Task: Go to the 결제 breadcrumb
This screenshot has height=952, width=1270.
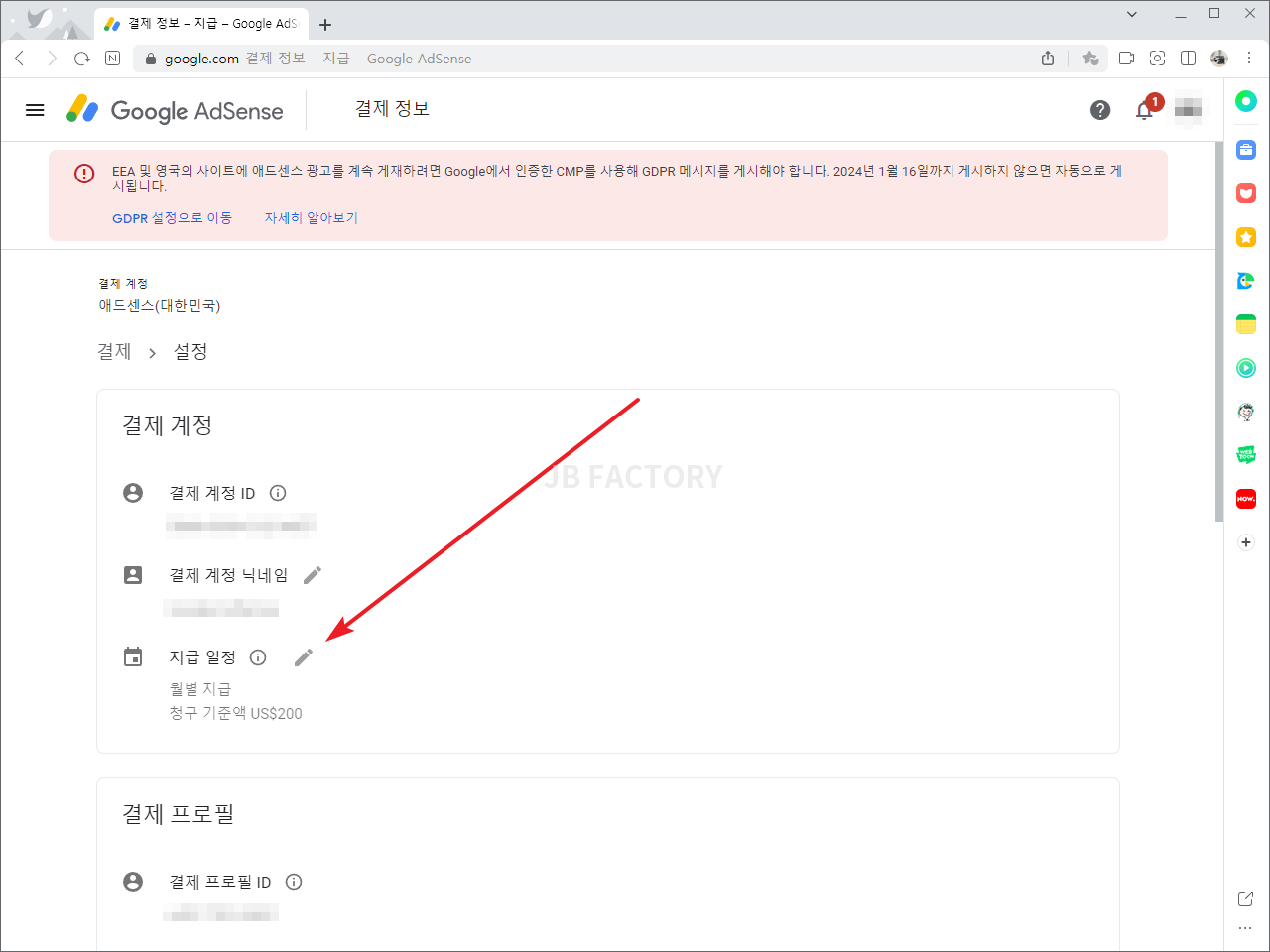Action: click(114, 351)
